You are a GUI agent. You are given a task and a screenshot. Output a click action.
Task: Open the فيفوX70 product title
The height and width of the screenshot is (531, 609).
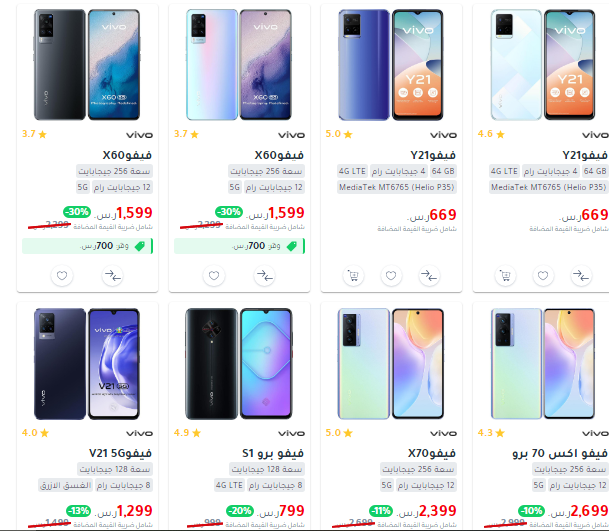[x=432, y=453]
